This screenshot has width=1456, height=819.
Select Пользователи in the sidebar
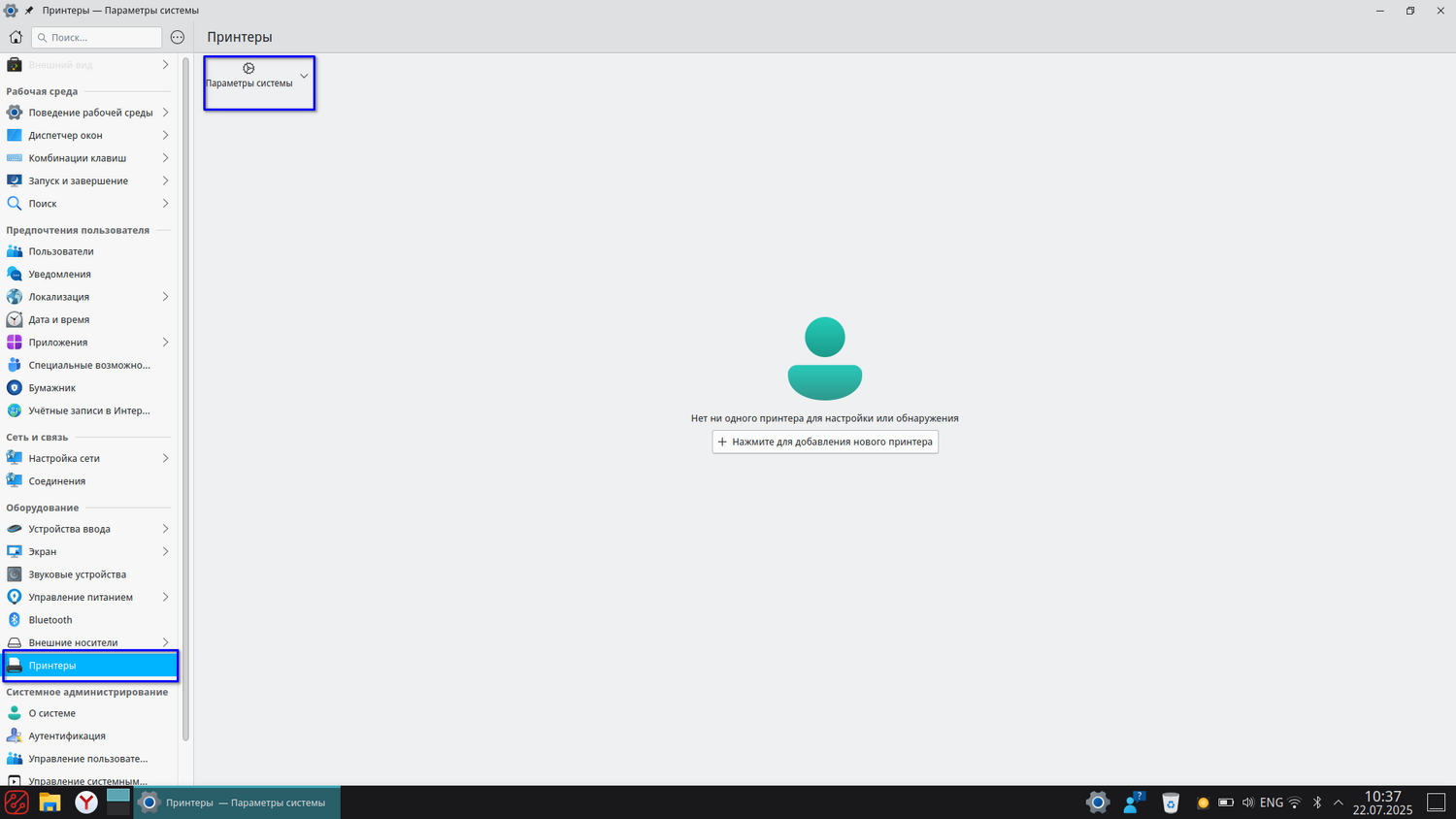[60, 251]
